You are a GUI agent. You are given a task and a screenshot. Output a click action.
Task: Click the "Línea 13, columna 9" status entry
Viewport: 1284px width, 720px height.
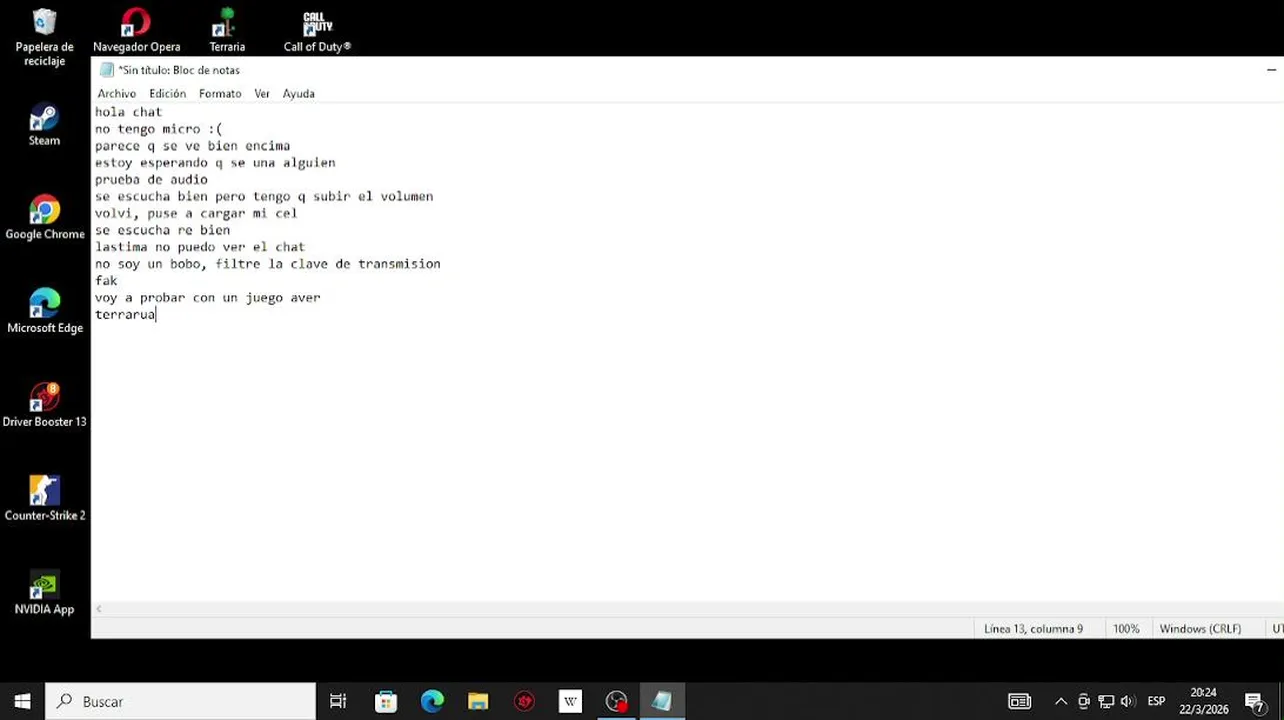point(1033,629)
